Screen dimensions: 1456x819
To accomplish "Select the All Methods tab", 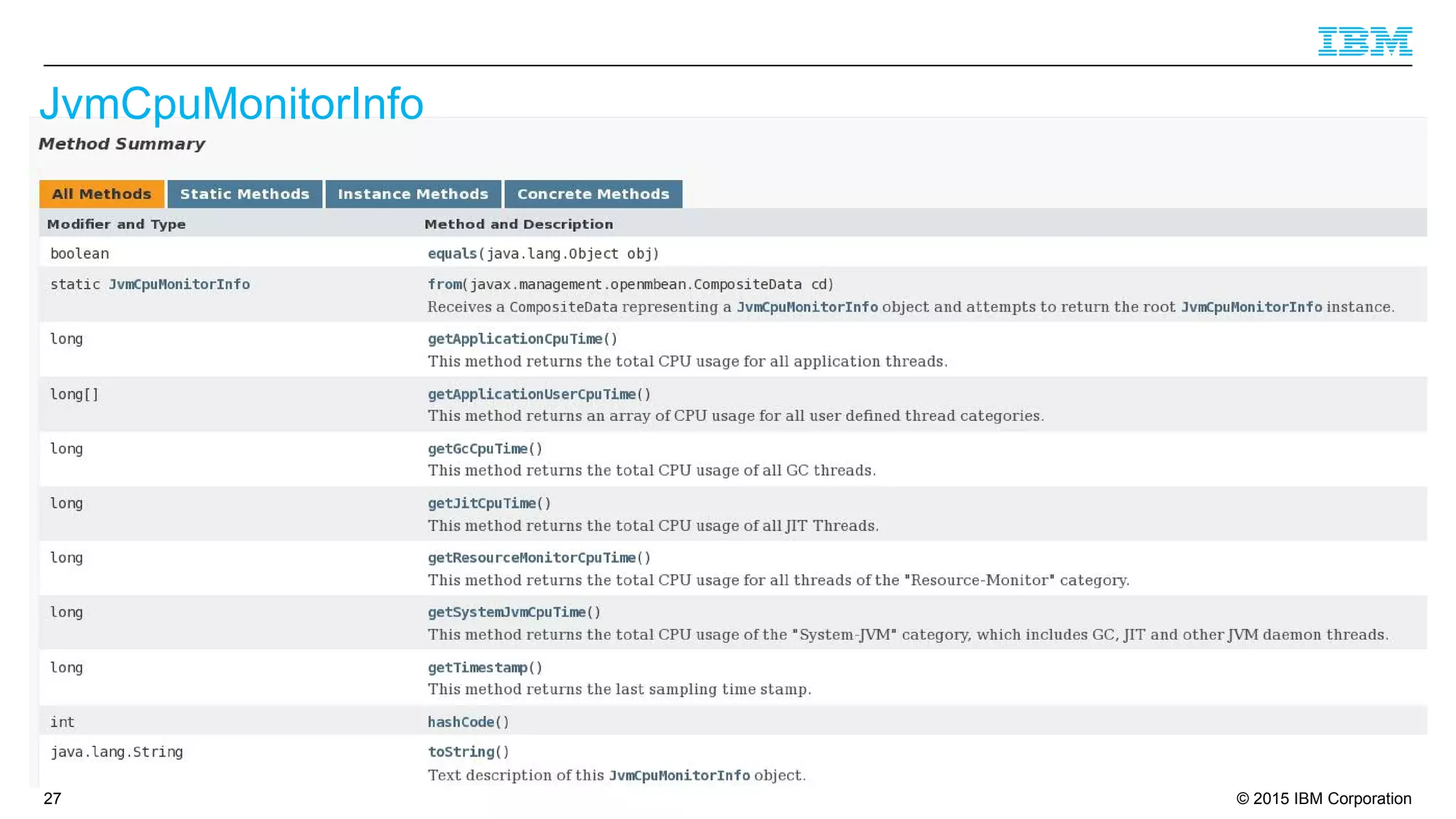I will tap(102, 194).
